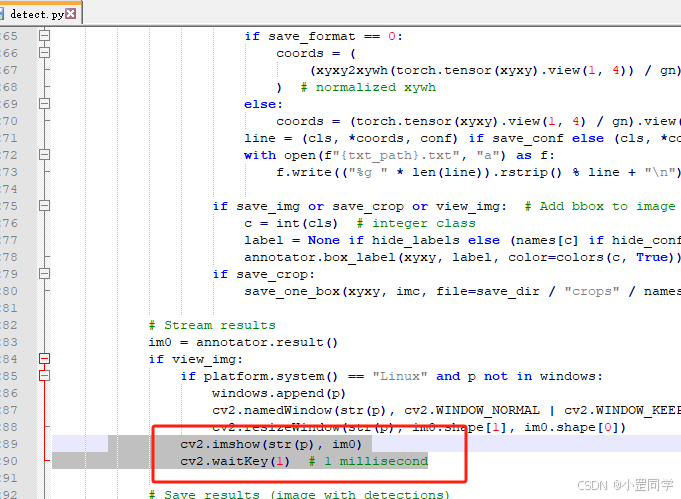Click the '# normalized xywh' comment
The image size is (681, 499).
(368, 87)
